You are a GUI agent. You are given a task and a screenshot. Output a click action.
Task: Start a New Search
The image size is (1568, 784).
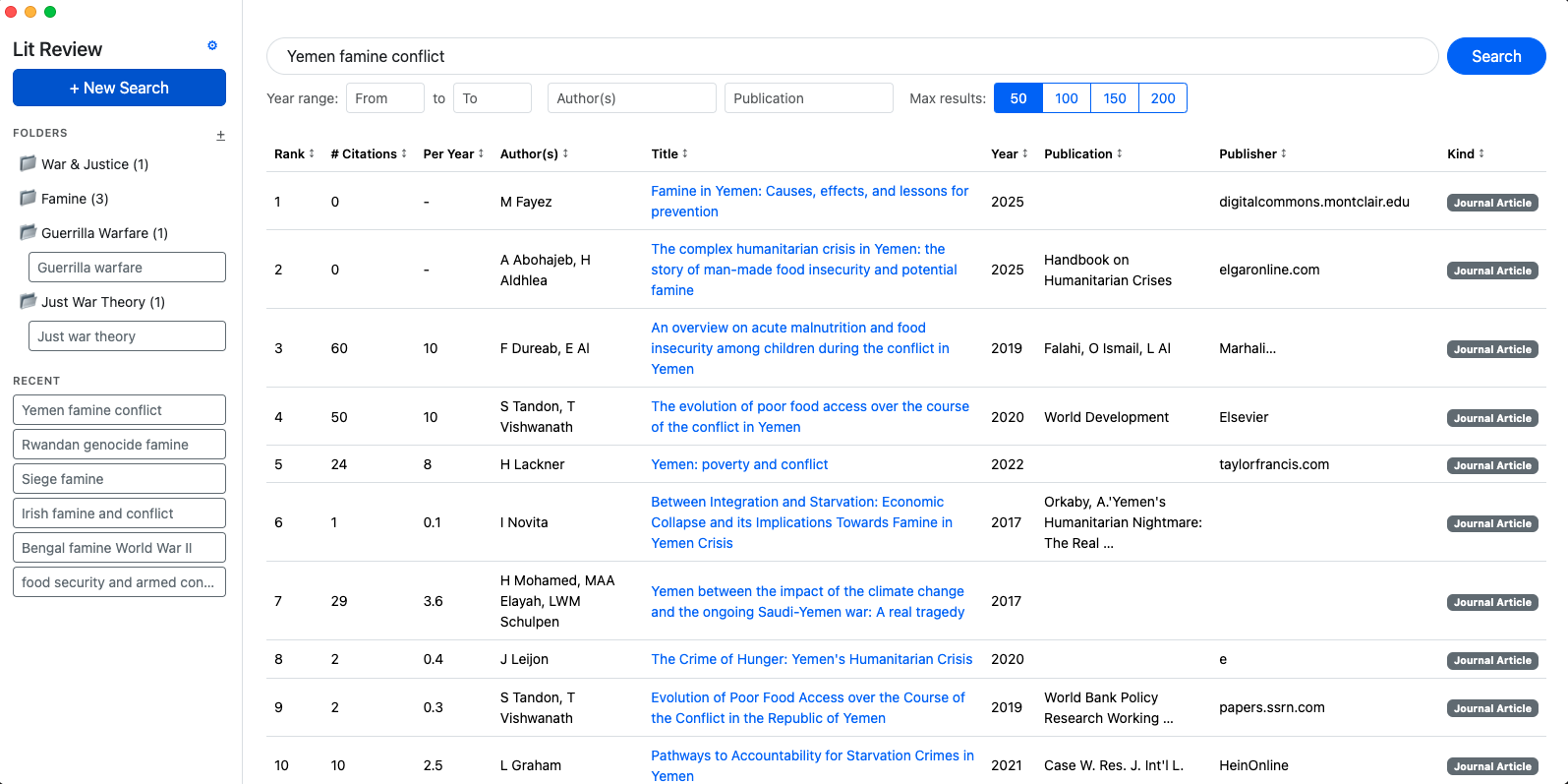tap(119, 88)
